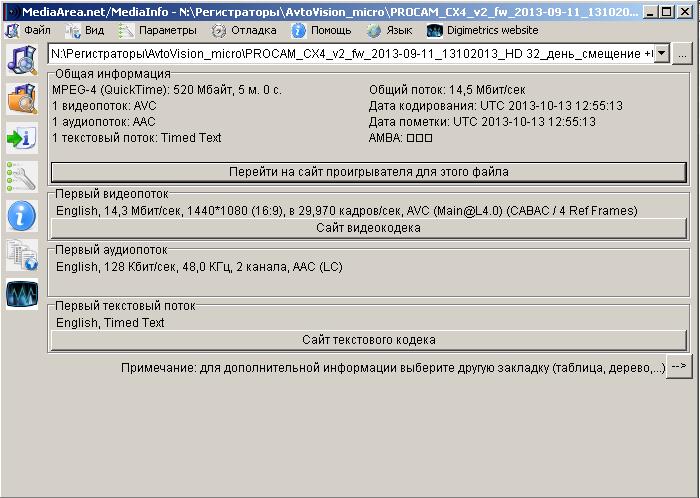Open the Параметры menu
Screen dimensions: 700x498
point(158,30)
